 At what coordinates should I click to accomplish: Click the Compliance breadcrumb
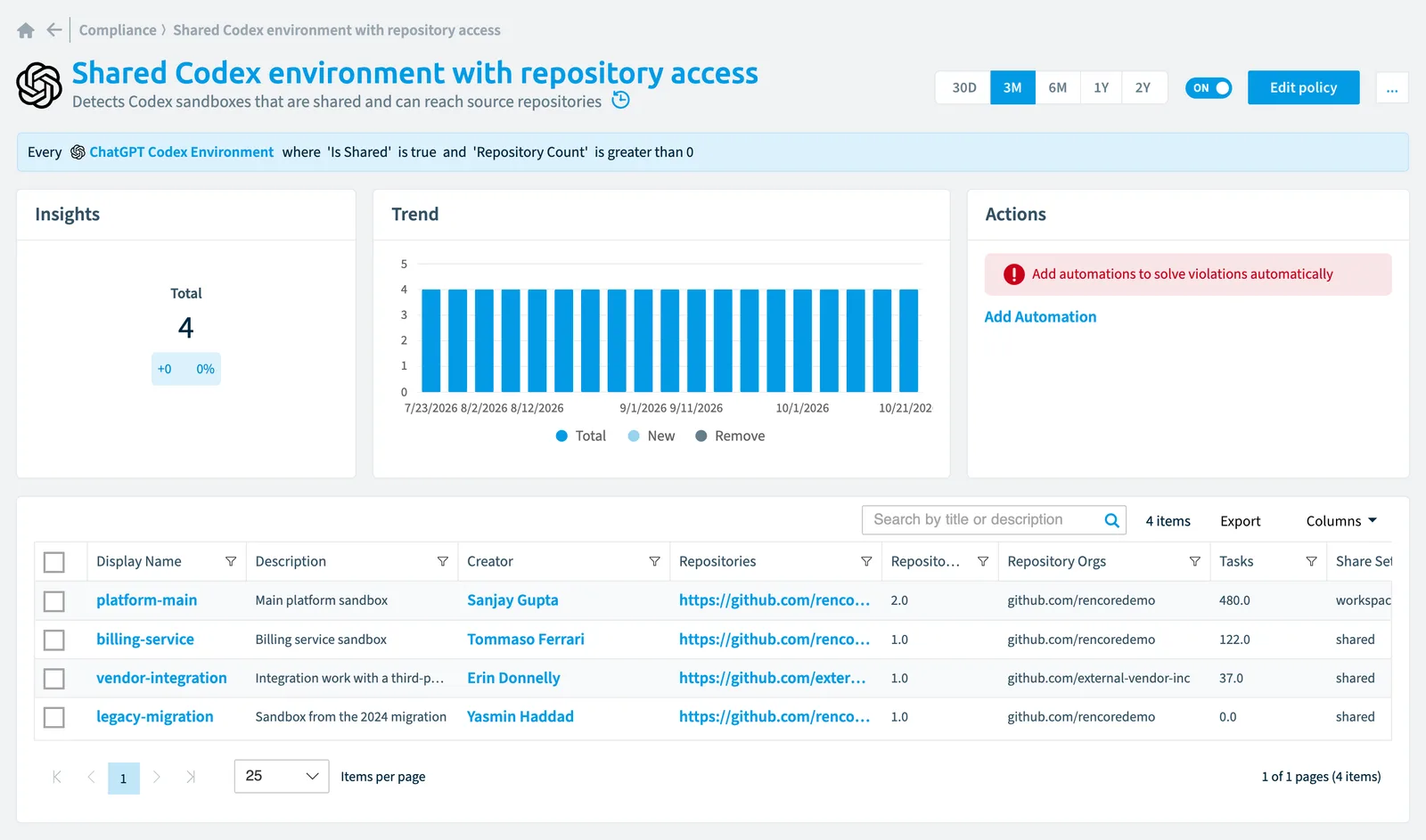tap(118, 30)
